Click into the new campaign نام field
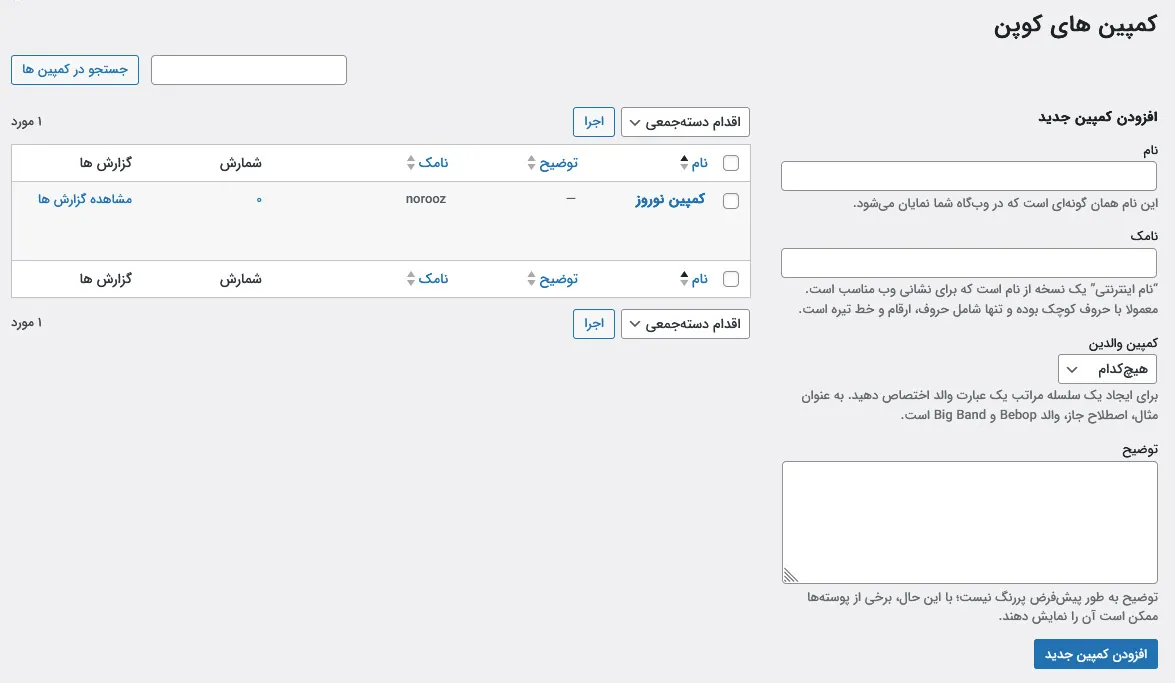 pos(969,176)
